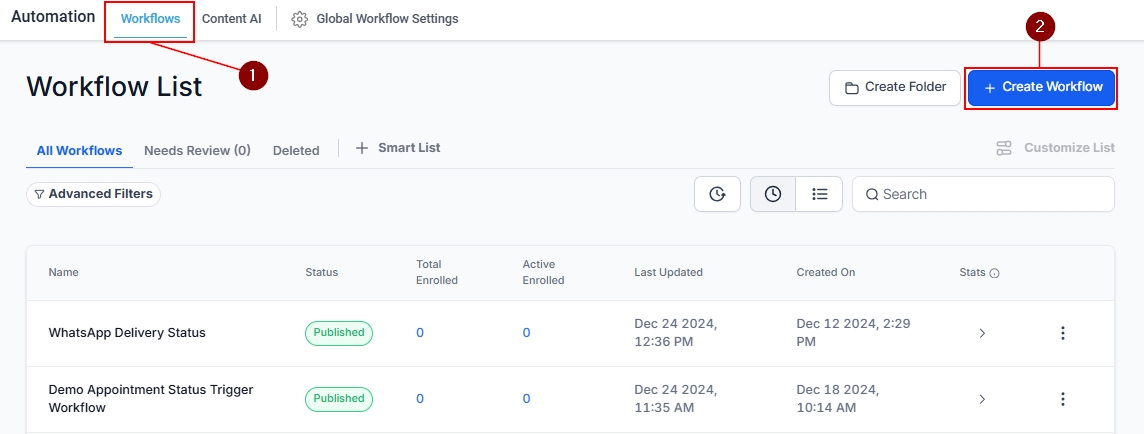
Task: Click the Customize List icon
Action: tap(1004, 148)
